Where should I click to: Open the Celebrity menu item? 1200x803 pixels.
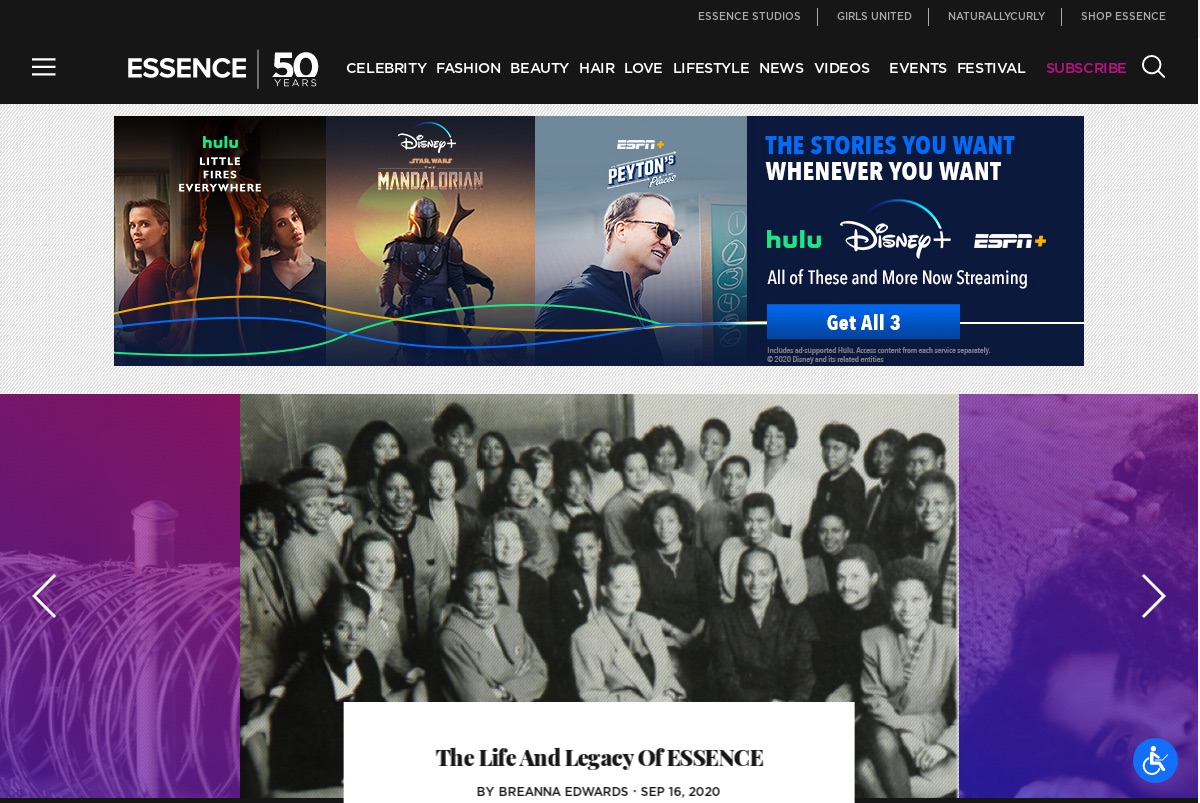tap(386, 68)
